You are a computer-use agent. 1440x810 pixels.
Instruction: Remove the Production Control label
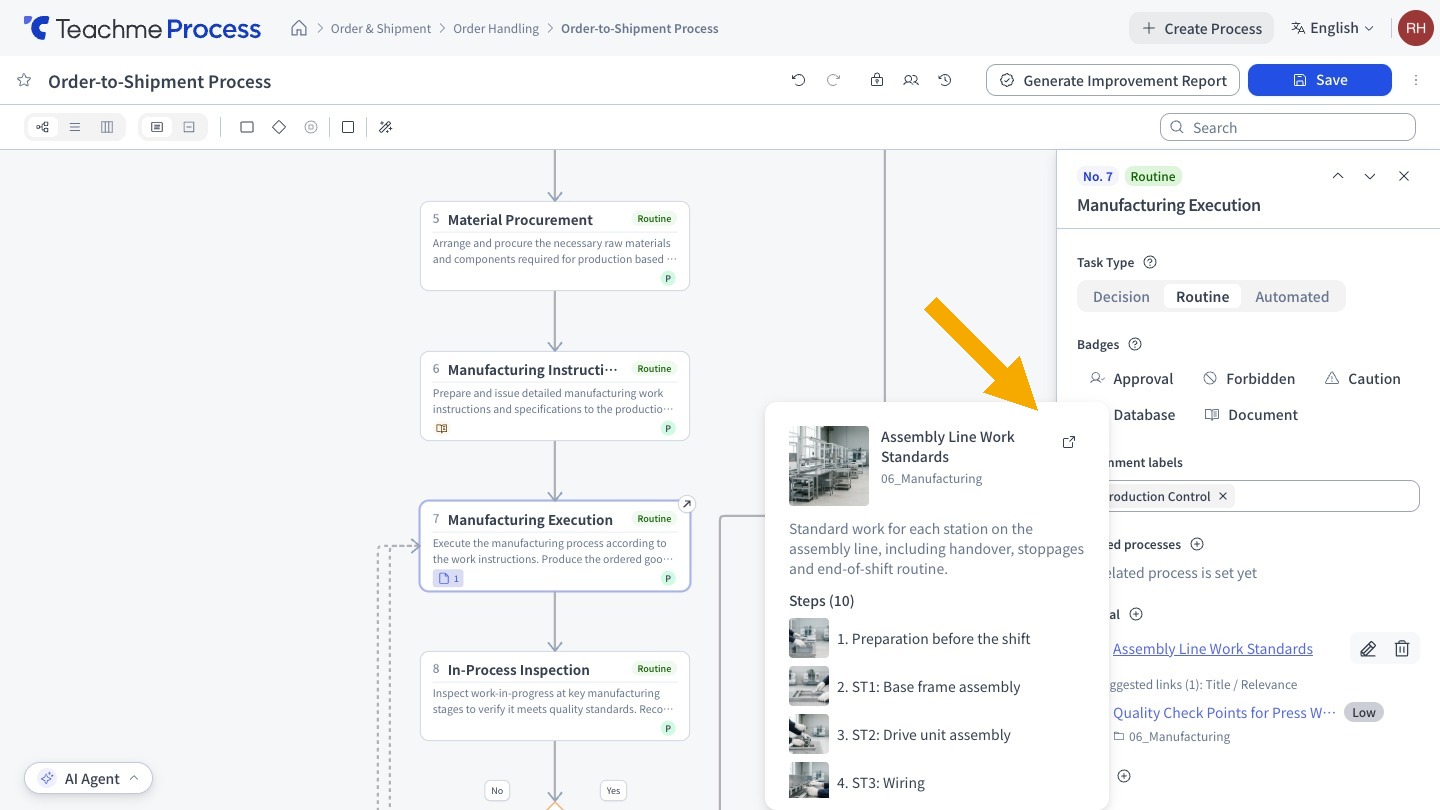(x=1222, y=496)
